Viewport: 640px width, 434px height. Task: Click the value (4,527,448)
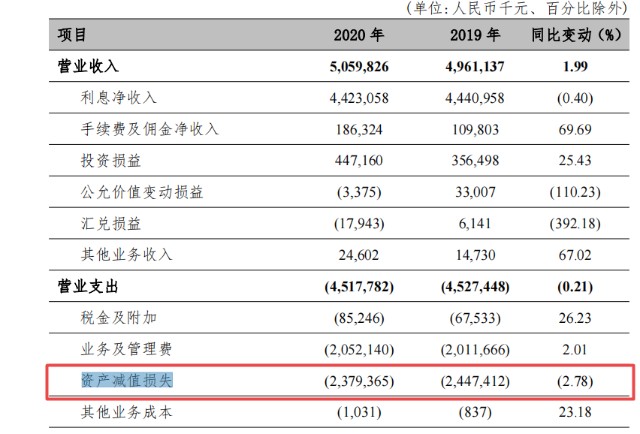pyautogui.click(x=475, y=287)
